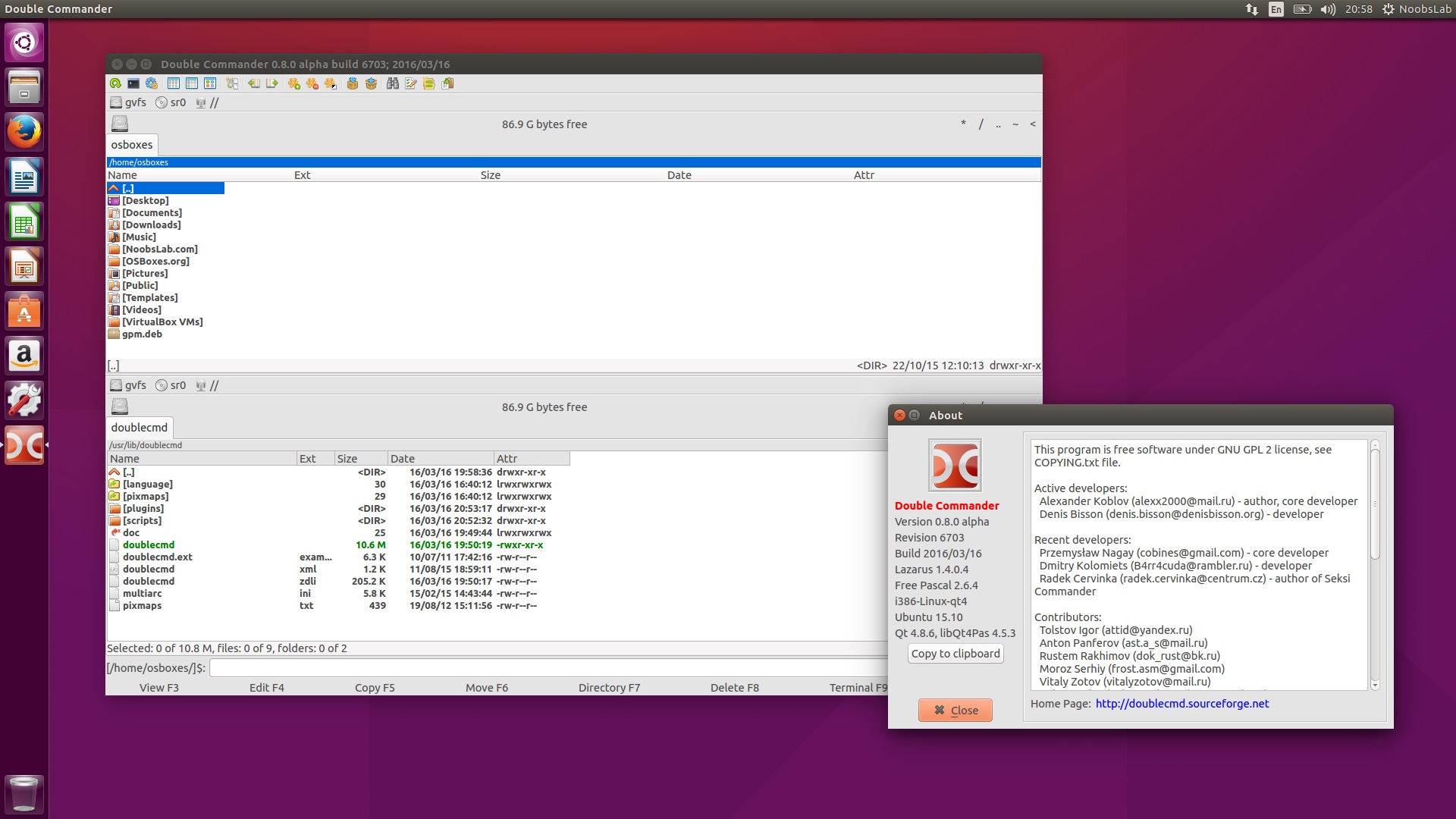The width and height of the screenshot is (1456, 819).
Task: Launch the Multi-Rename tool icon
Action: coord(412,84)
